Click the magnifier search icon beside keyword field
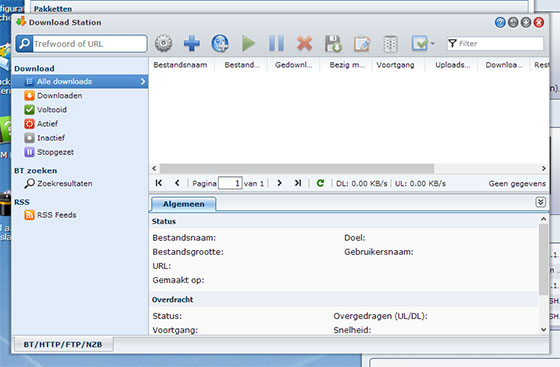 click(24, 44)
